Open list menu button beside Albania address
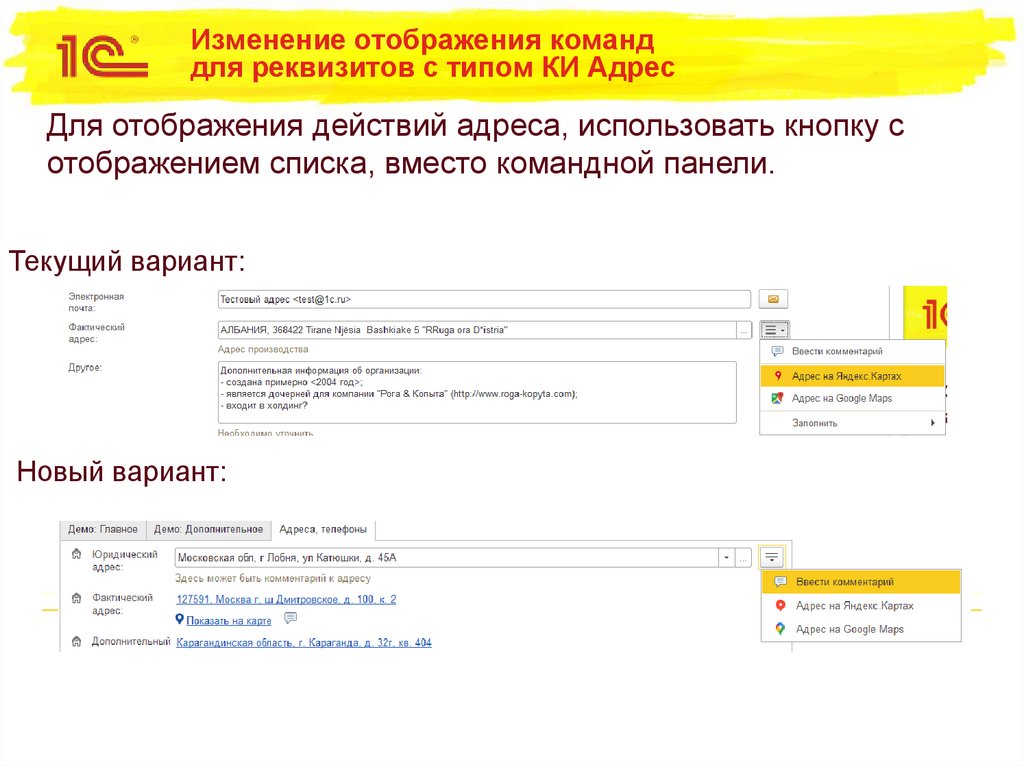The height and width of the screenshot is (767, 1024). tap(775, 330)
